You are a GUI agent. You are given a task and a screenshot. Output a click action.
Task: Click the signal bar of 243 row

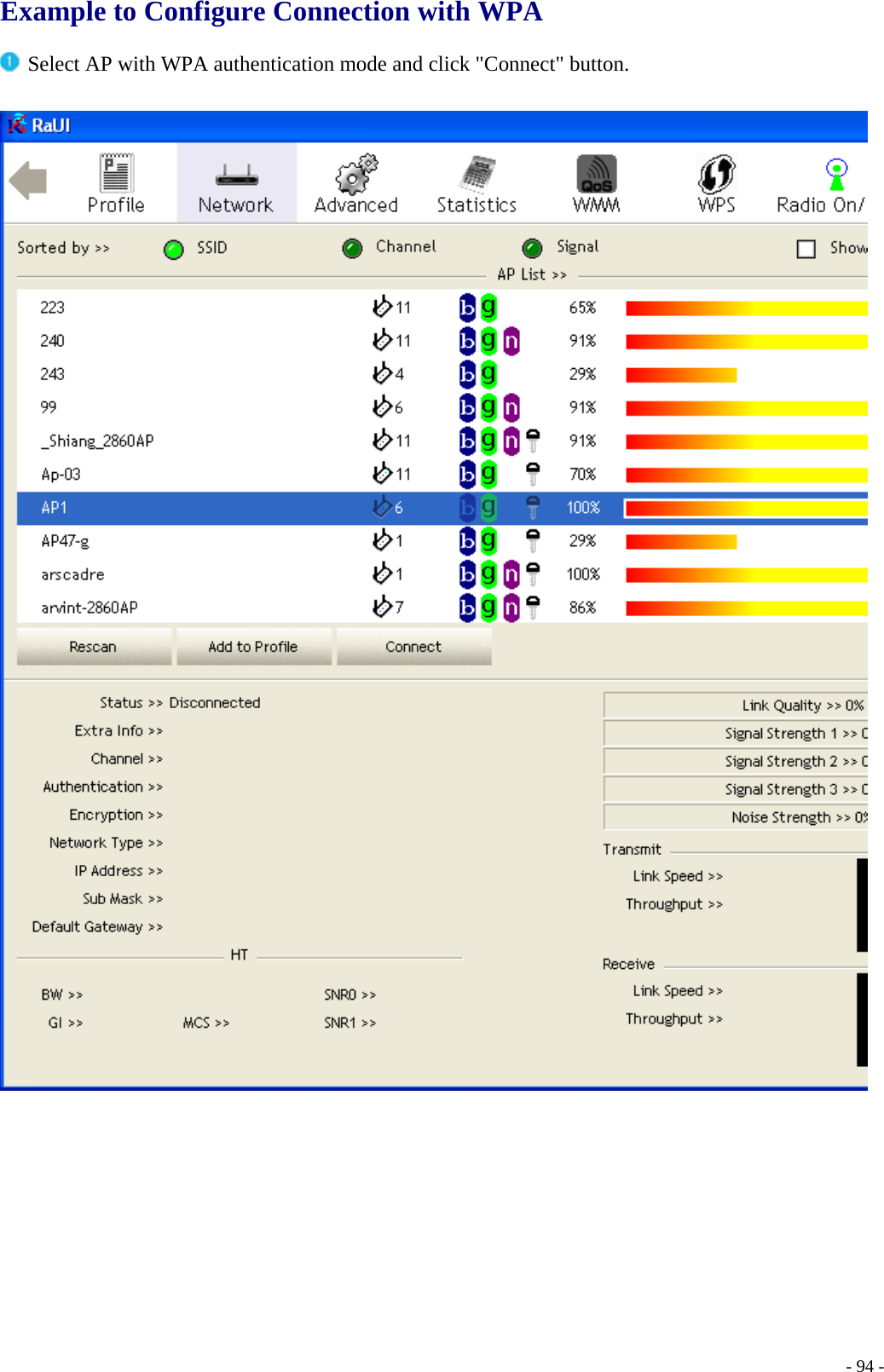pyautogui.click(x=681, y=375)
